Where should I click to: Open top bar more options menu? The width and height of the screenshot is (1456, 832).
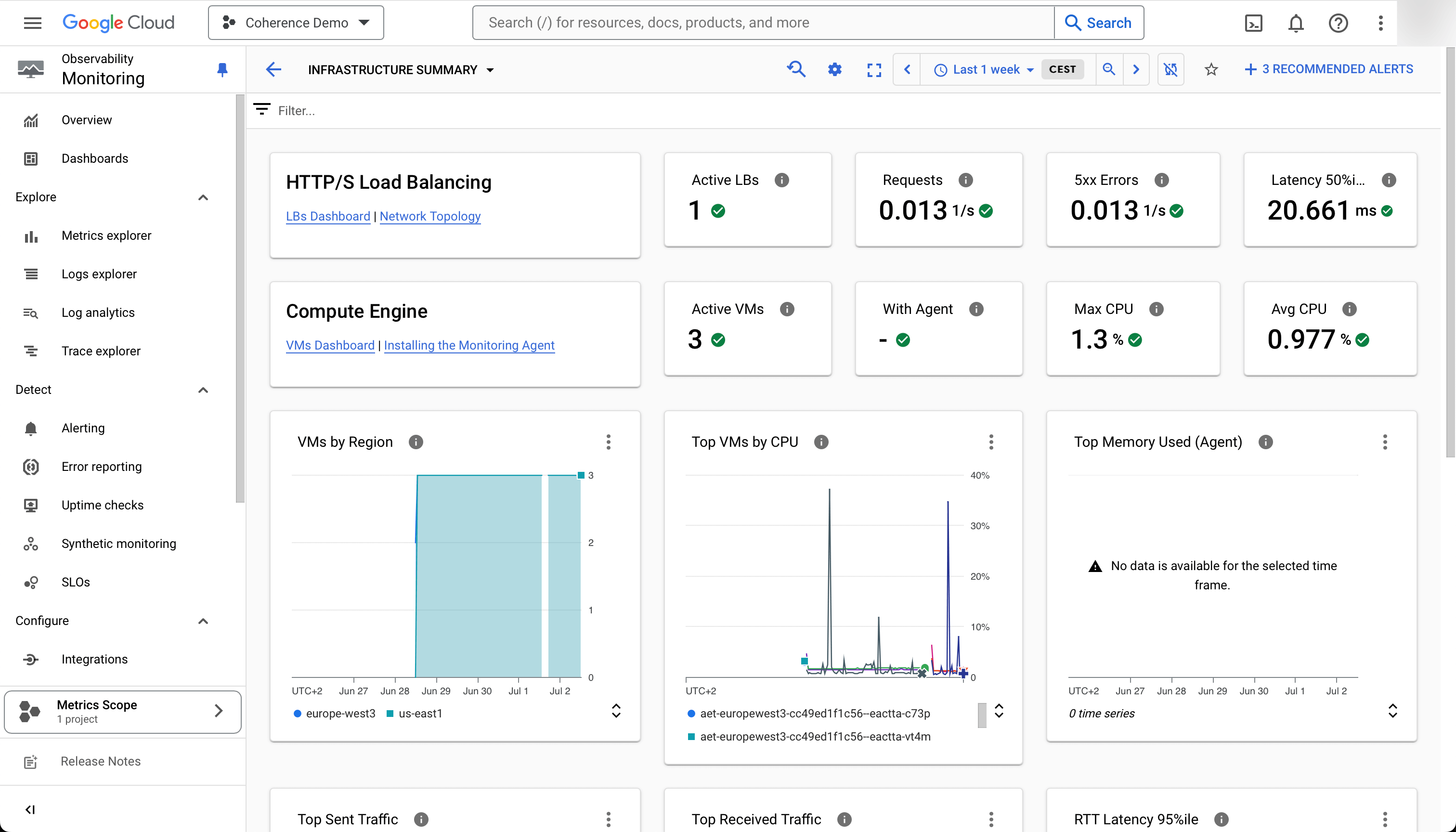tap(1380, 23)
